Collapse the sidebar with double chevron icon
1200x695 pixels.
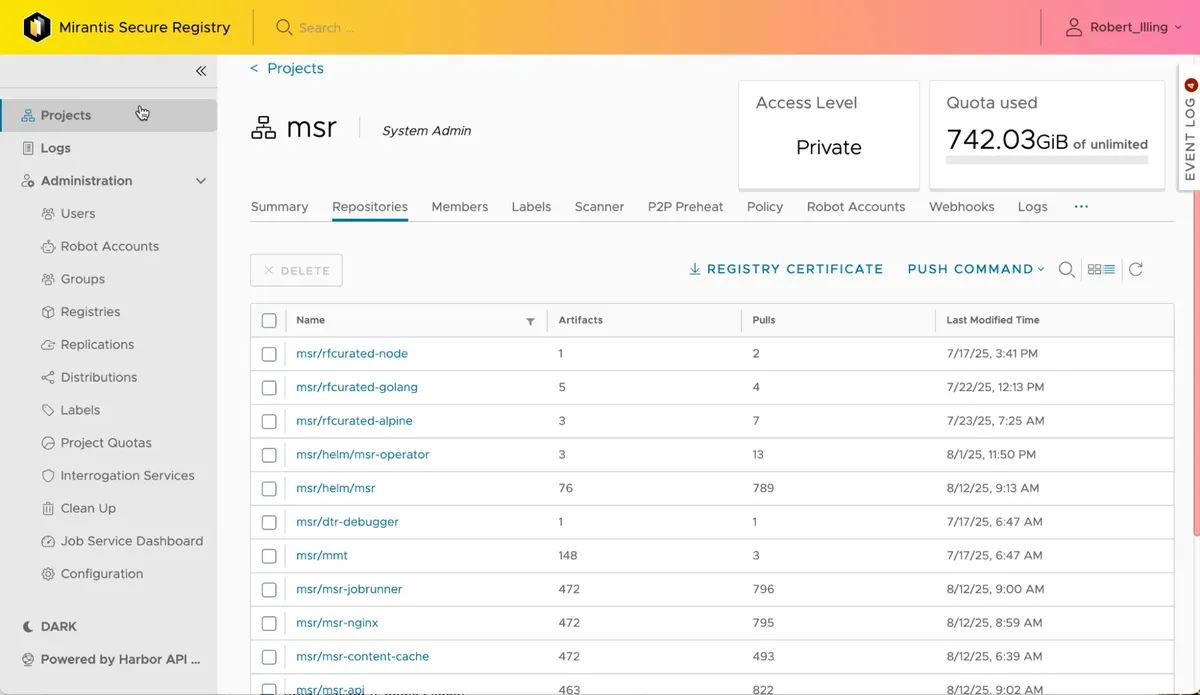(x=201, y=71)
